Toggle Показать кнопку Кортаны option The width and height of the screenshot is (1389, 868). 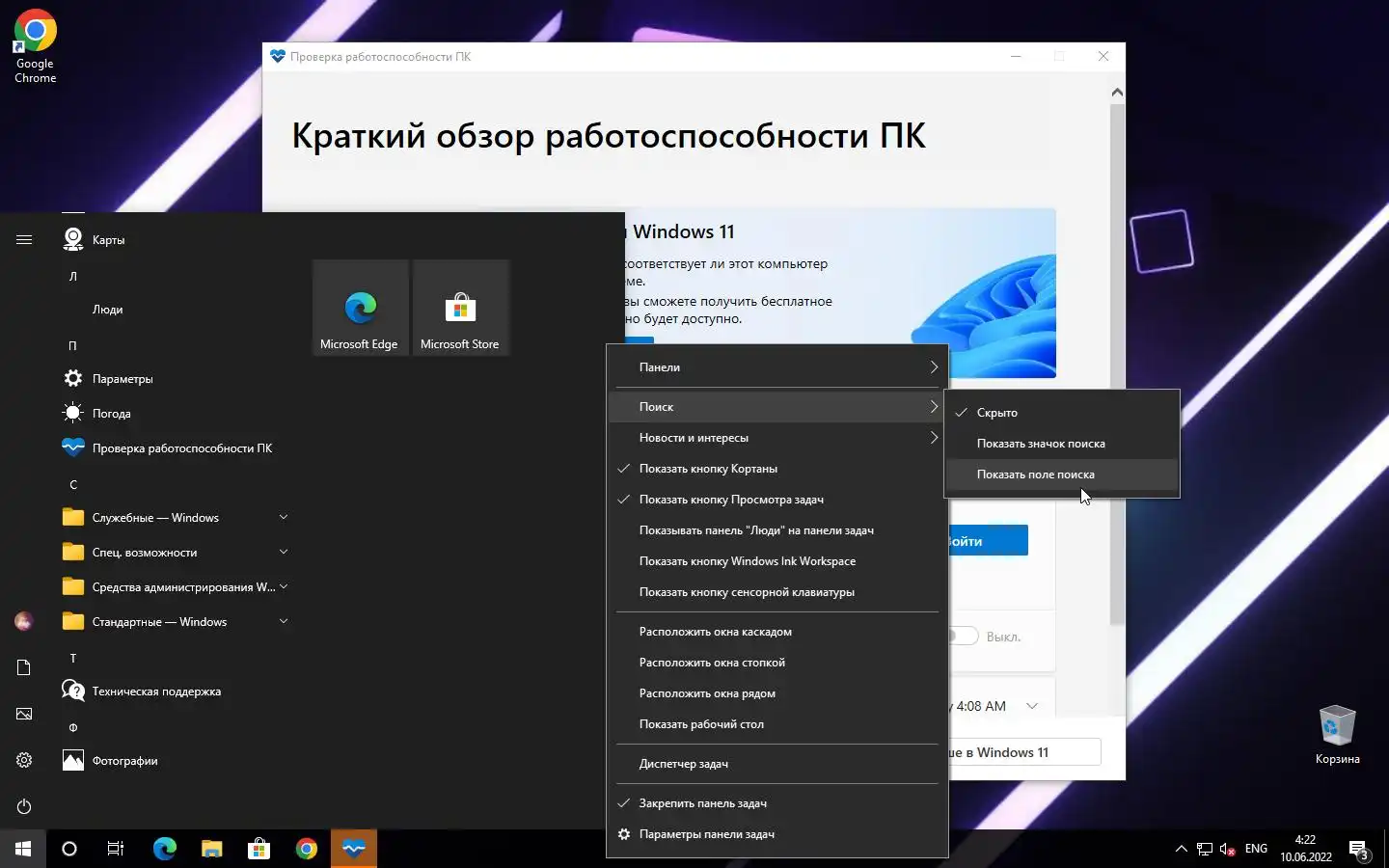pyautogui.click(x=777, y=469)
